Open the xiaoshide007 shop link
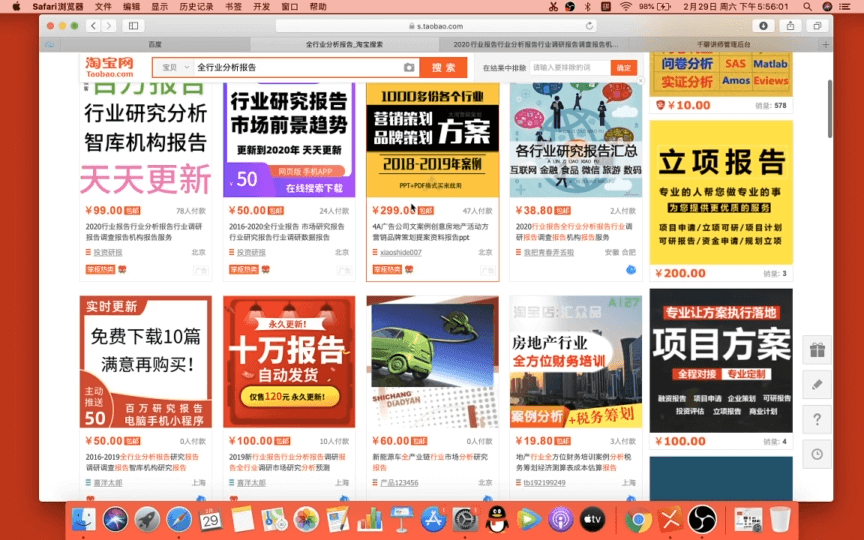Viewport: 864px width, 540px height. click(401, 252)
